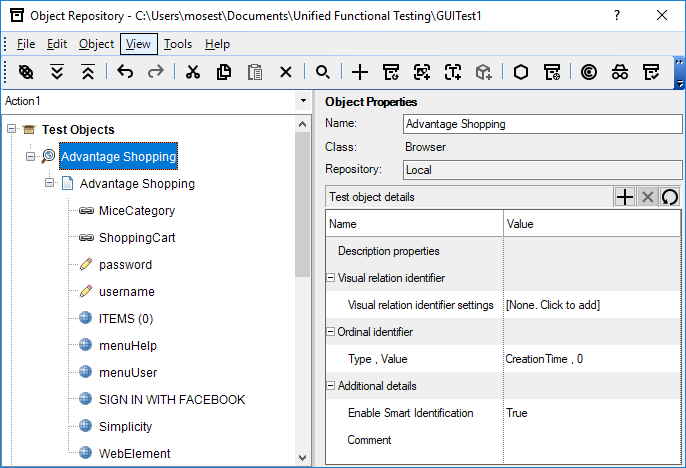Image resolution: width=686 pixels, height=468 pixels.
Task: Add a description property with plus button
Action: point(625,197)
